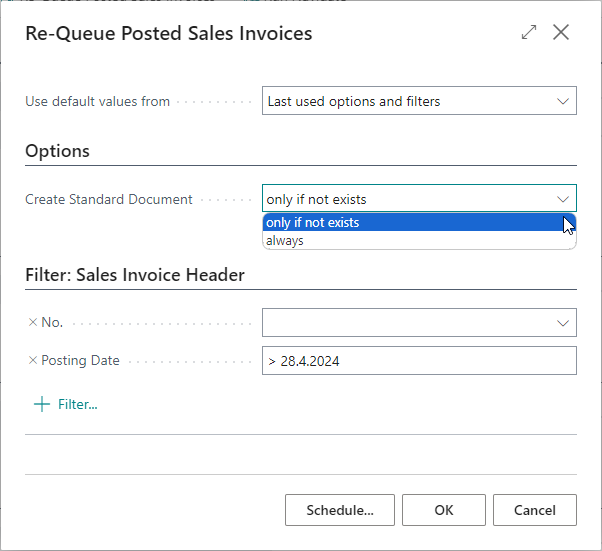Remove the Posting Date filter
The width and height of the screenshot is (602, 551).
33,360
